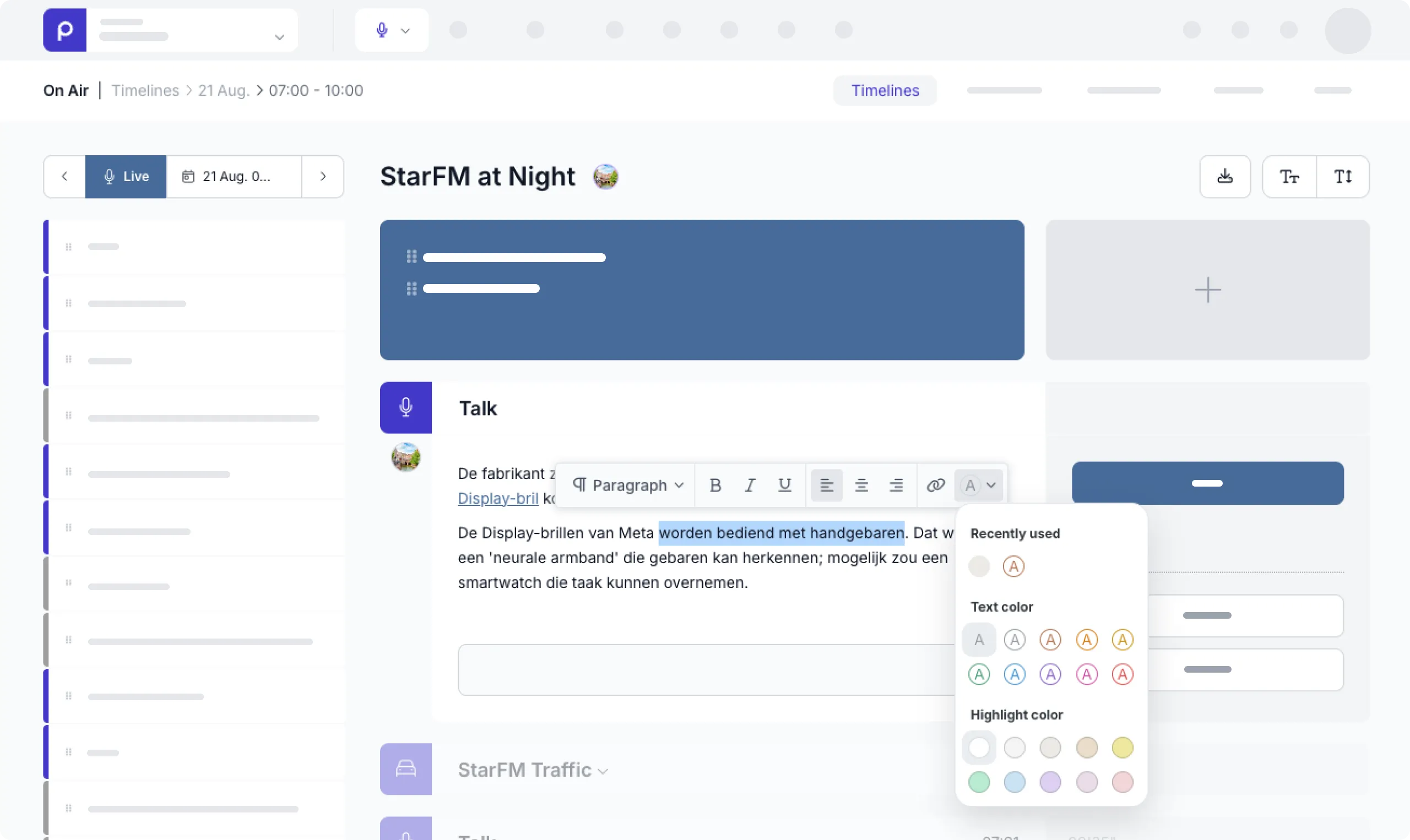Select blue highlight color
1410x840 pixels.
[x=1014, y=782]
